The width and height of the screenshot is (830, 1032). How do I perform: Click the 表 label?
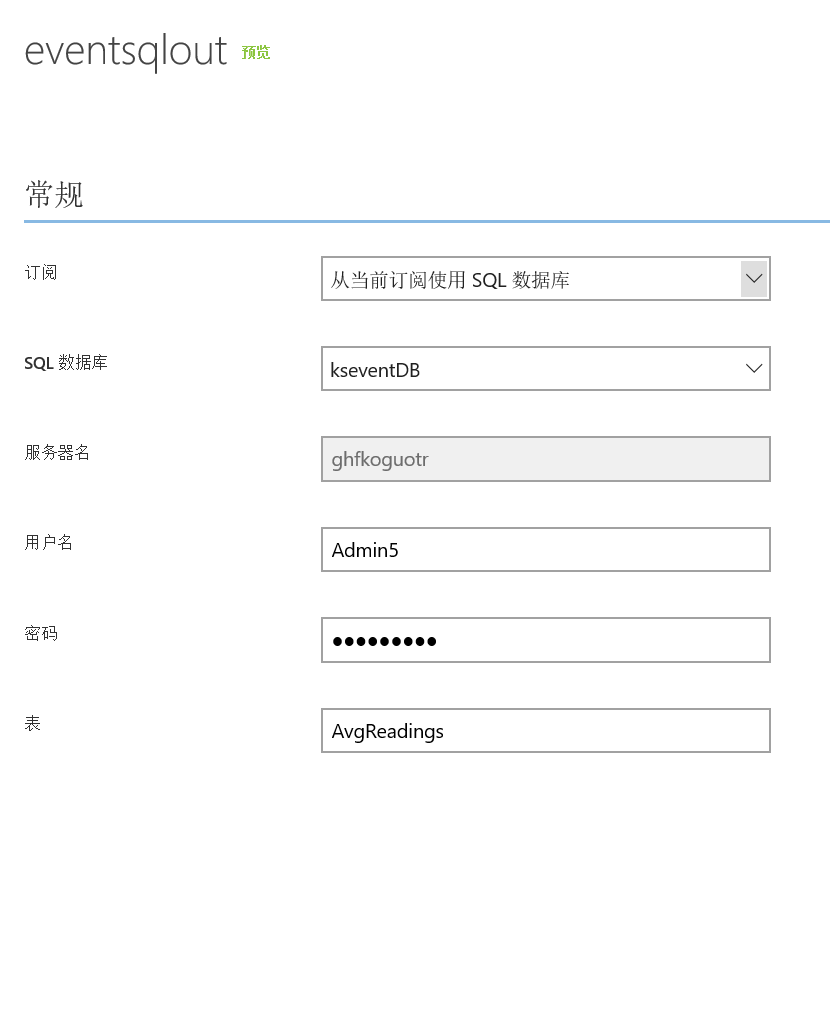[33, 723]
